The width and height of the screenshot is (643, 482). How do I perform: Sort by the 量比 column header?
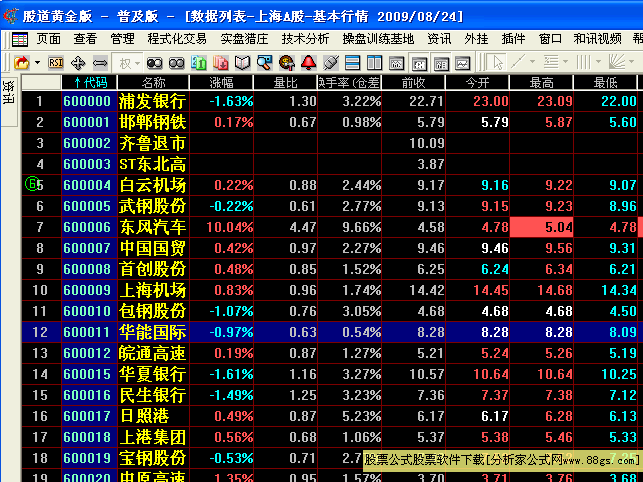285,83
